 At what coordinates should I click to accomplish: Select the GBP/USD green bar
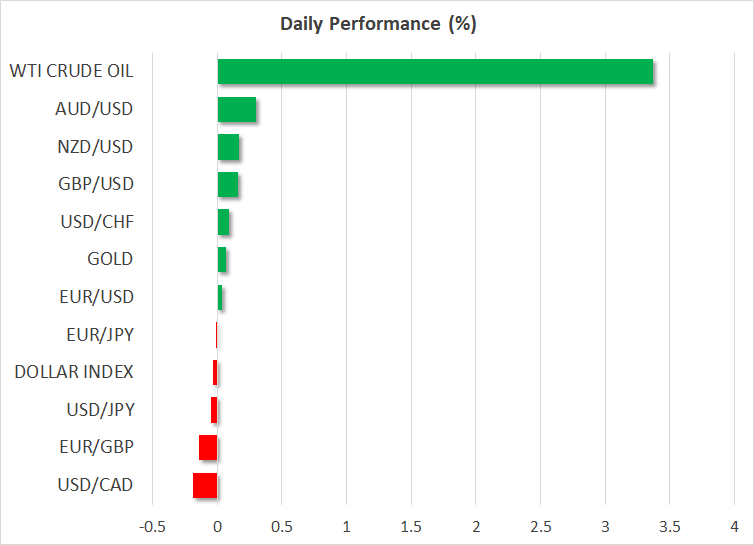tap(228, 185)
